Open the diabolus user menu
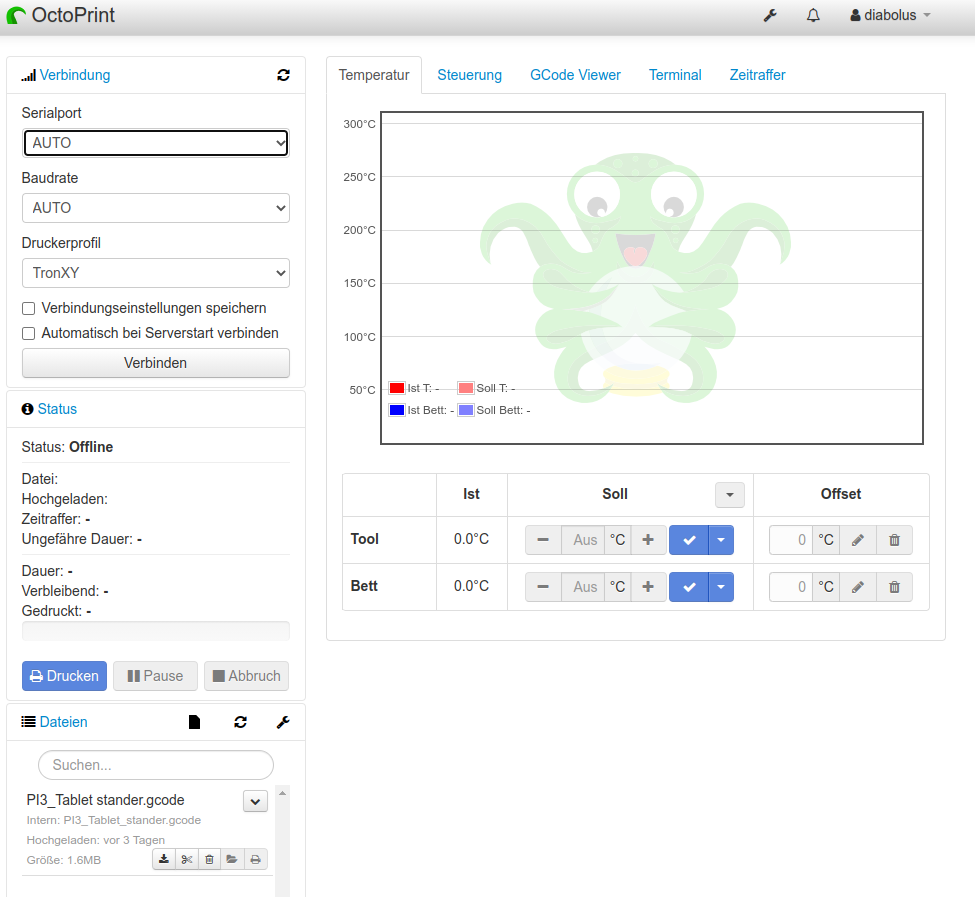 (x=890, y=16)
